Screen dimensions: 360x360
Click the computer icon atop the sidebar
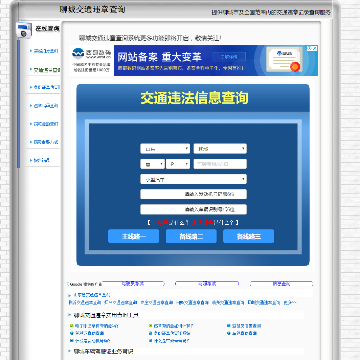(23, 30)
